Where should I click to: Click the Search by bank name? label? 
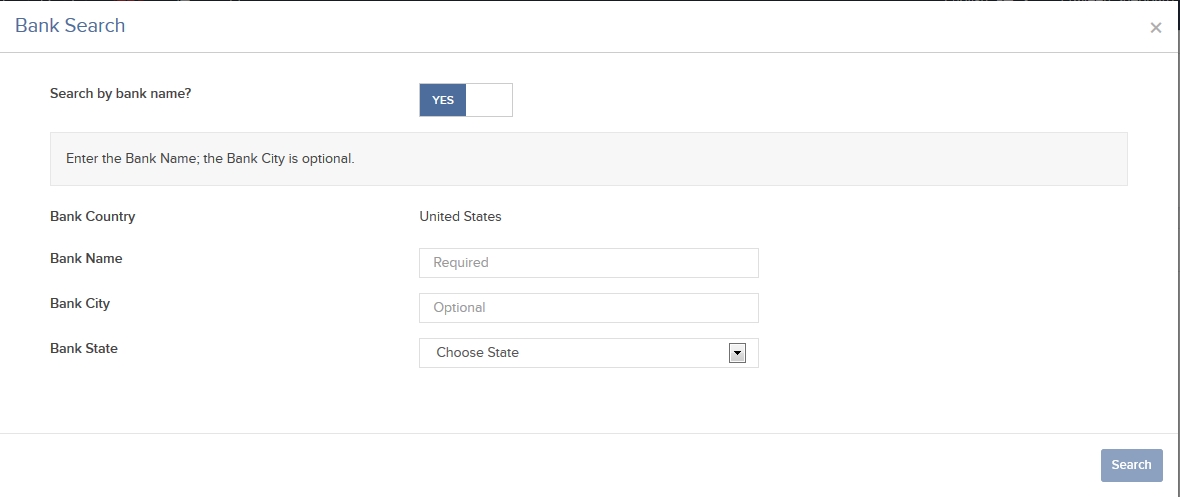pos(120,94)
